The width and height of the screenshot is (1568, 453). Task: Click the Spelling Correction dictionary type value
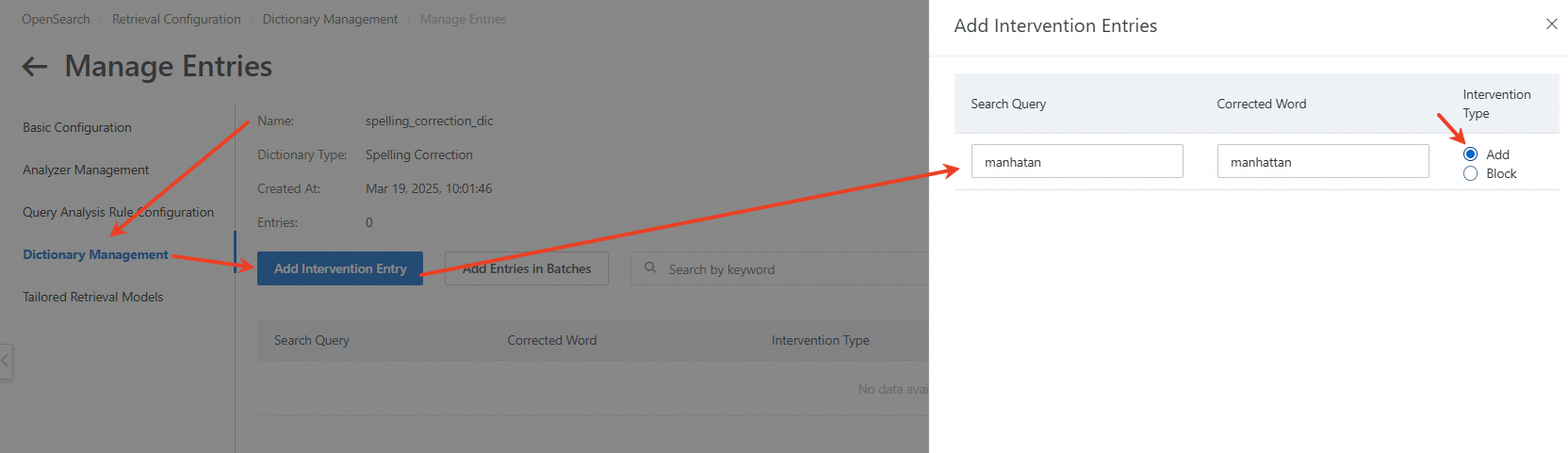pyautogui.click(x=419, y=154)
